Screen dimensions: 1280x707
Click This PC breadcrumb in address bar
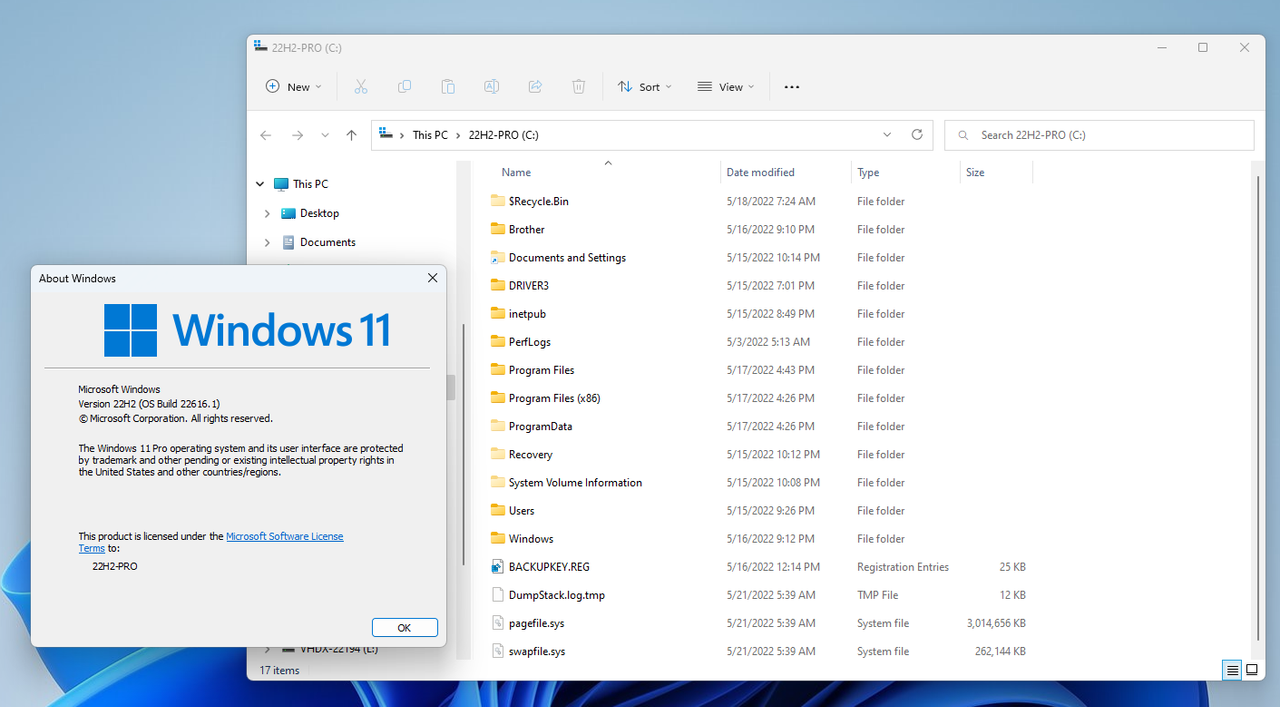[430, 135]
